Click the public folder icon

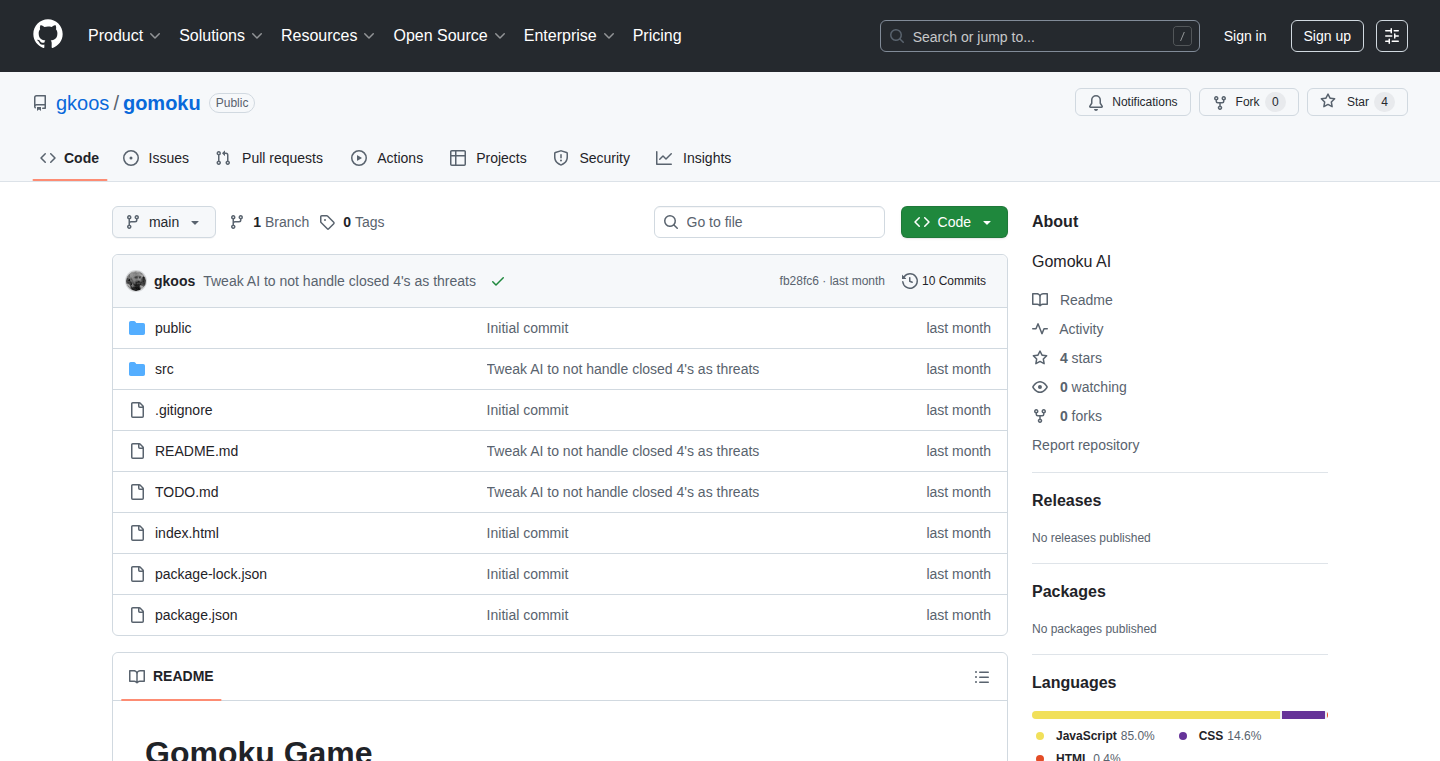[x=137, y=328]
